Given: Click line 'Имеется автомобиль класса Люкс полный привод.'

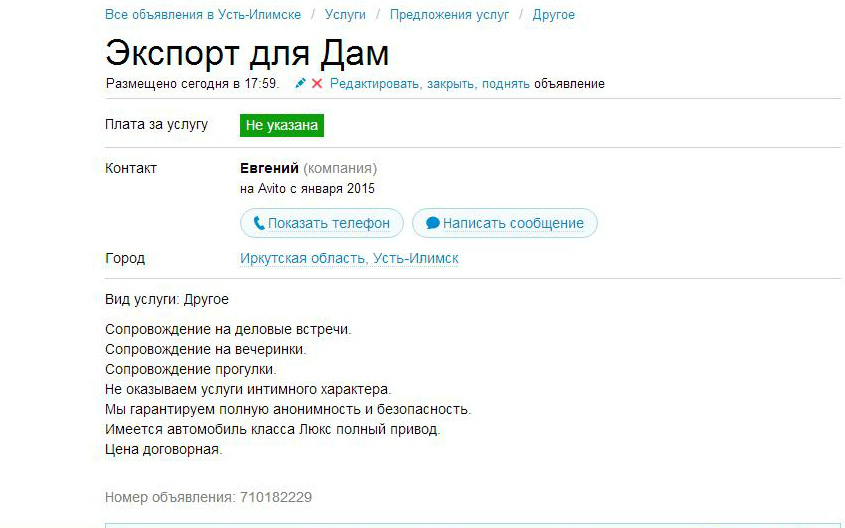Looking at the screenshot, I should (x=273, y=429).
